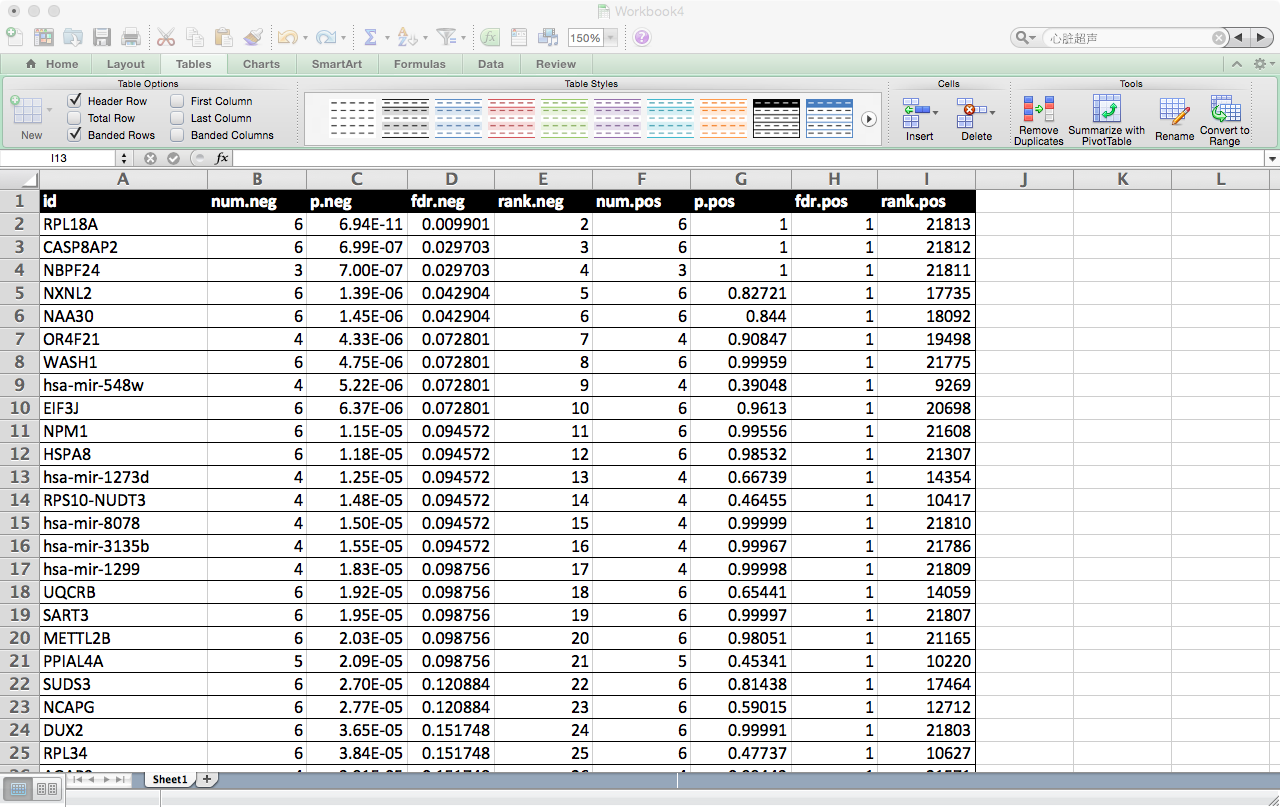Expand more table styles arrow
This screenshot has width=1280, height=807.
point(869,119)
